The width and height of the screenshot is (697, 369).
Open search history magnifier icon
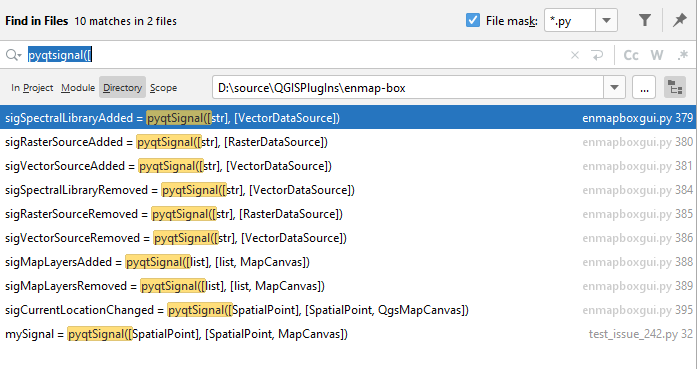(13, 55)
